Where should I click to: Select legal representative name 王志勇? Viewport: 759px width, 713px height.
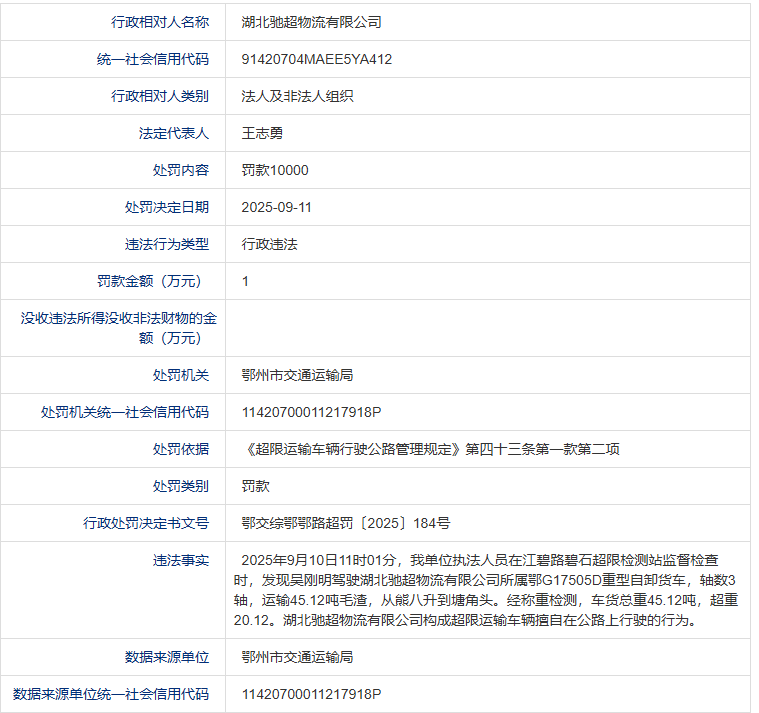(262, 133)
